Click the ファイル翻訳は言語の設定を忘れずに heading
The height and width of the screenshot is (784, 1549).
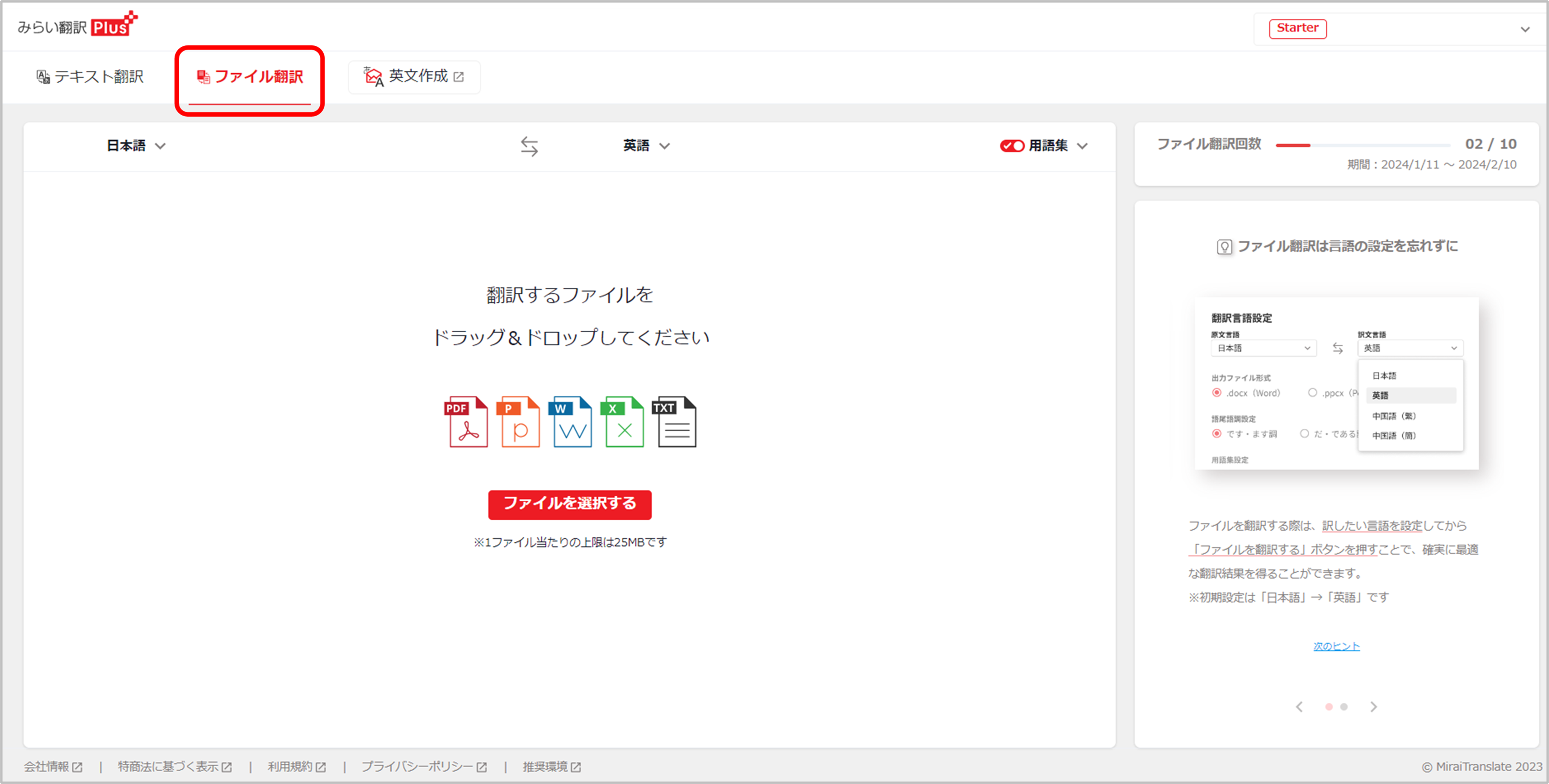click(x=1348, y=246)
